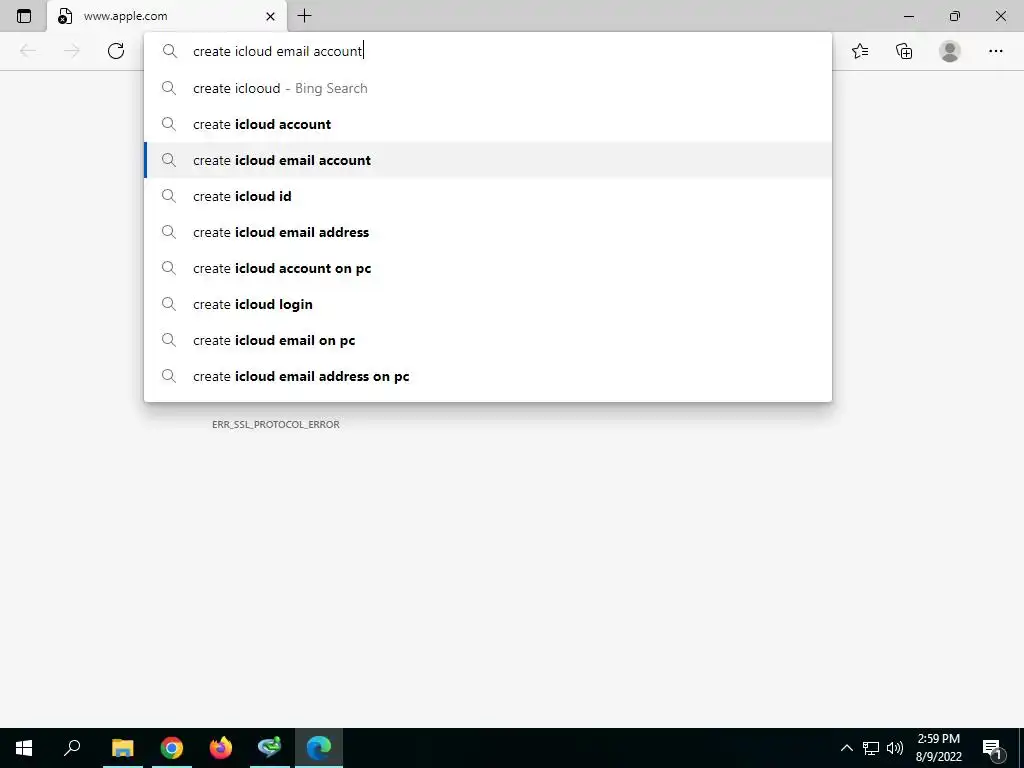Restore down the Edge window
Image resolution: width=1024 pixels, height=768 pixels.
pyautogui.click(x=955, y=16)
